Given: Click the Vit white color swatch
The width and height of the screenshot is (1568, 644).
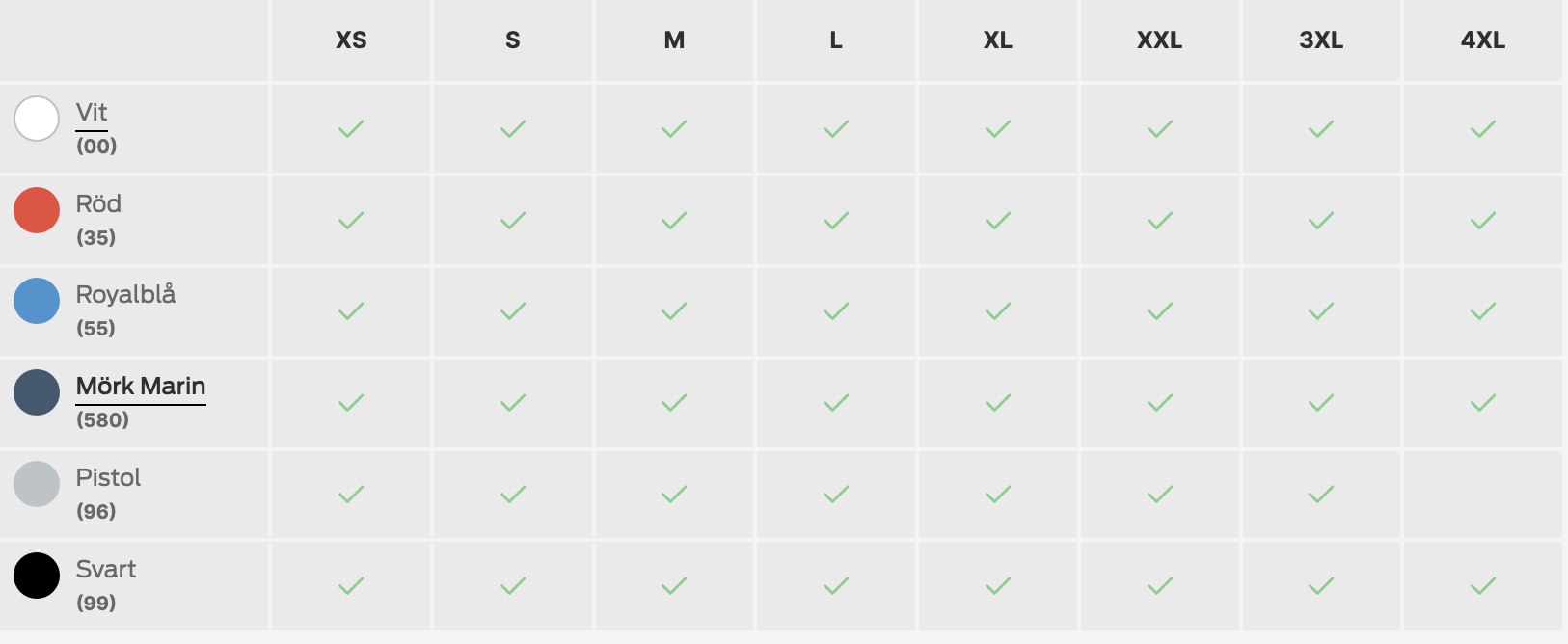Looking at the screenshot, I should point(37,119).
